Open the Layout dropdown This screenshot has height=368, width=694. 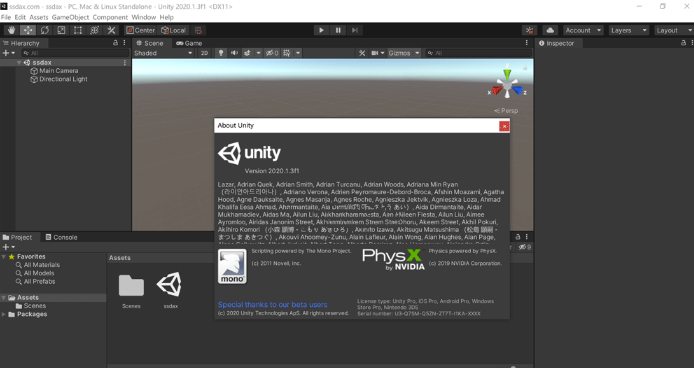674,30
